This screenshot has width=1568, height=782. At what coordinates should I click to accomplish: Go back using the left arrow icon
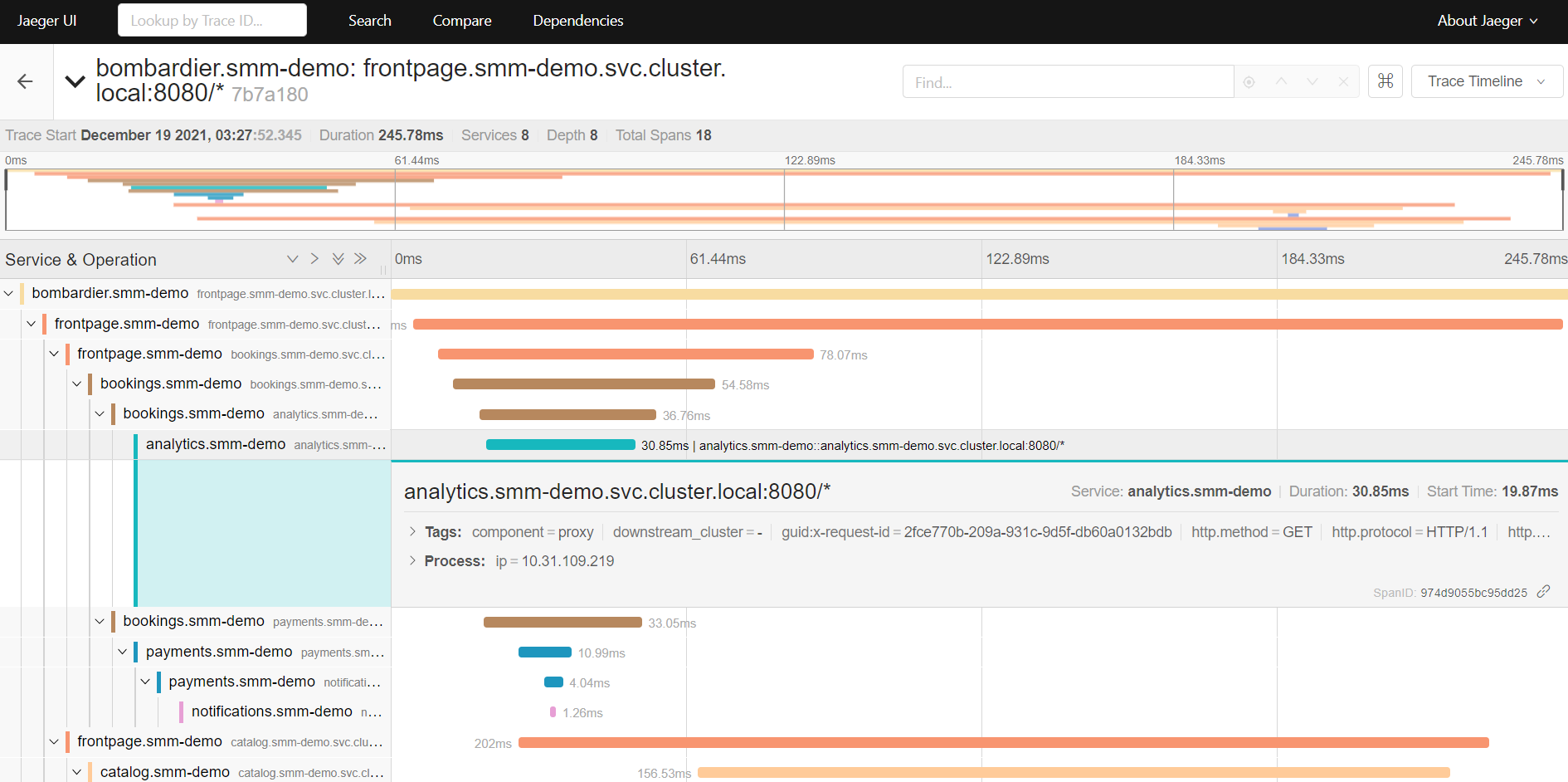[x=26, y=81]
